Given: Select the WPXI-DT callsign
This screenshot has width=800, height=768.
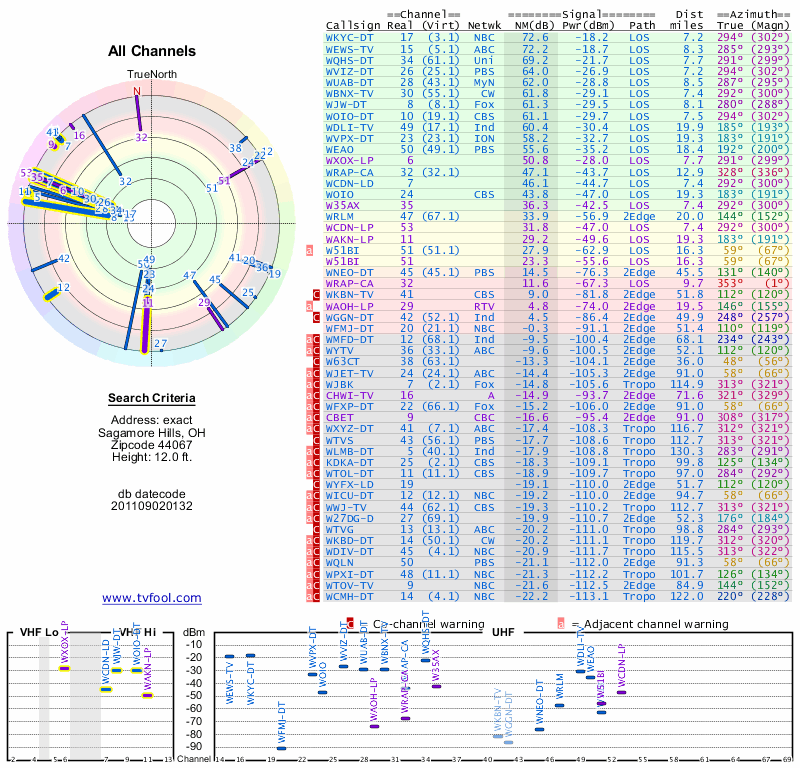Looking at the screenshot, I should (349, 575).
